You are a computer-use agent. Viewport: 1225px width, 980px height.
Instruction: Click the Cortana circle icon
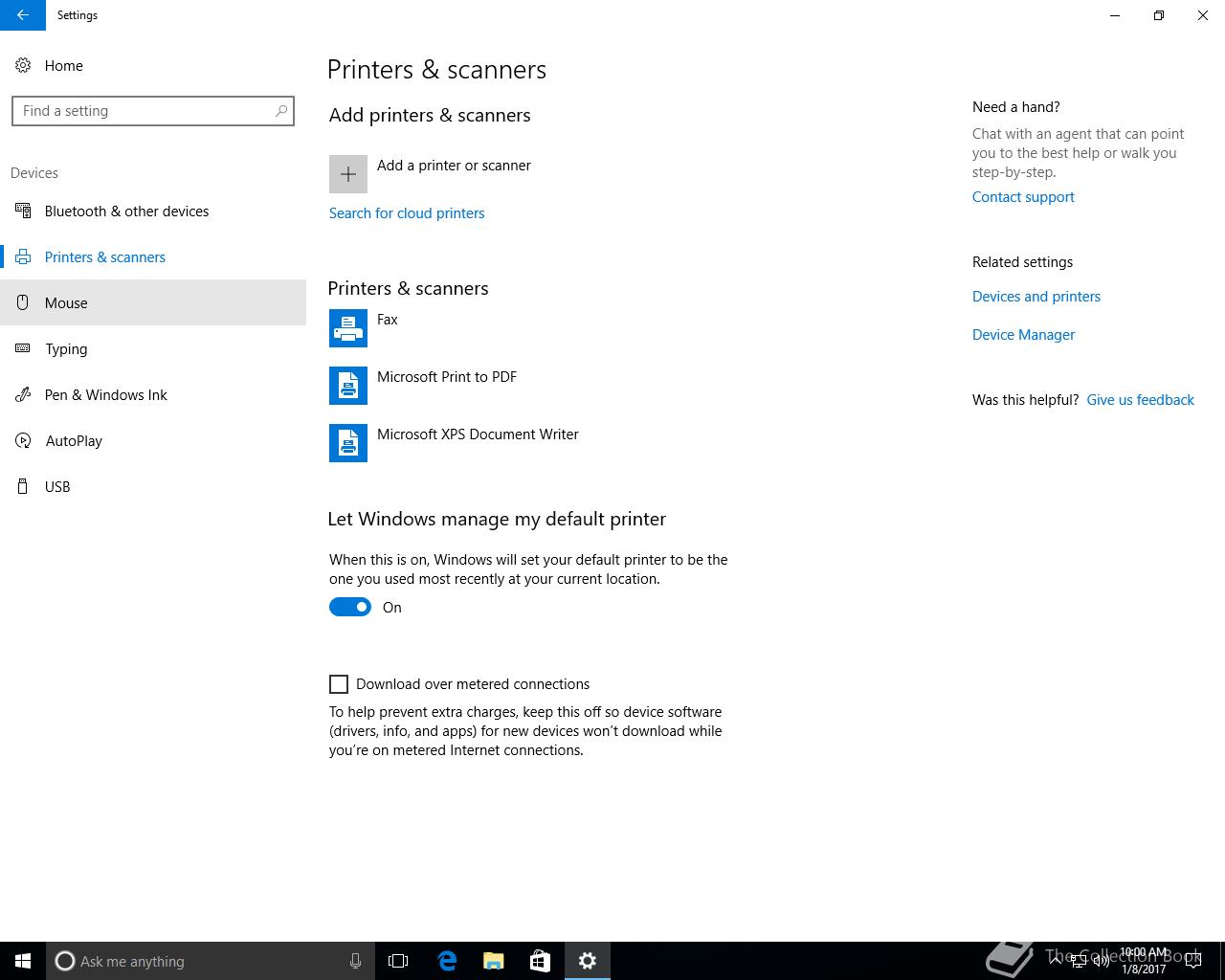point(65,961)
